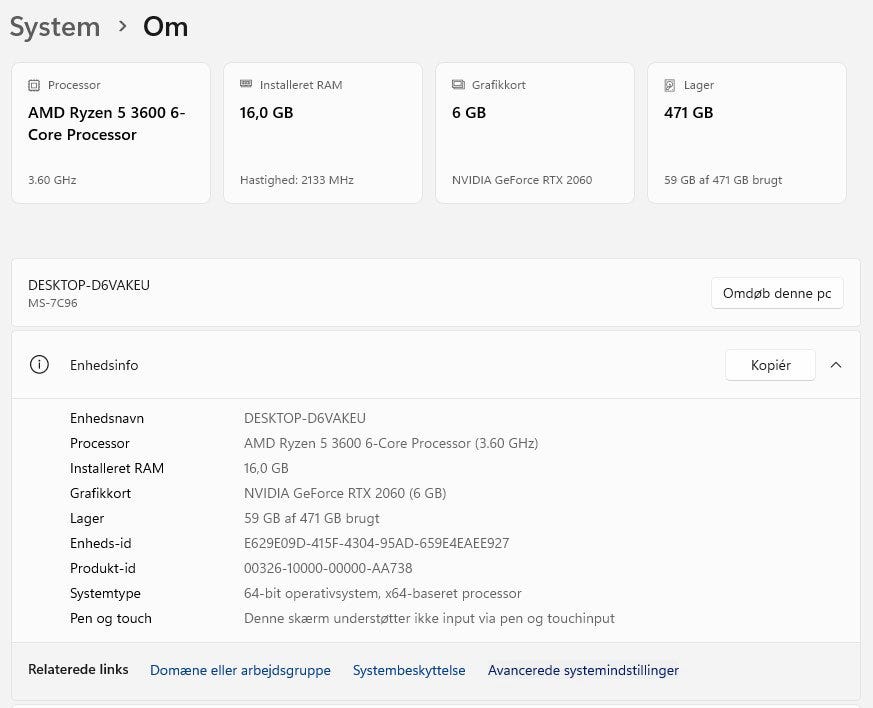873x708 pixels.
Task: Open Avancerede systemindstillinger link
Action: 583,670
